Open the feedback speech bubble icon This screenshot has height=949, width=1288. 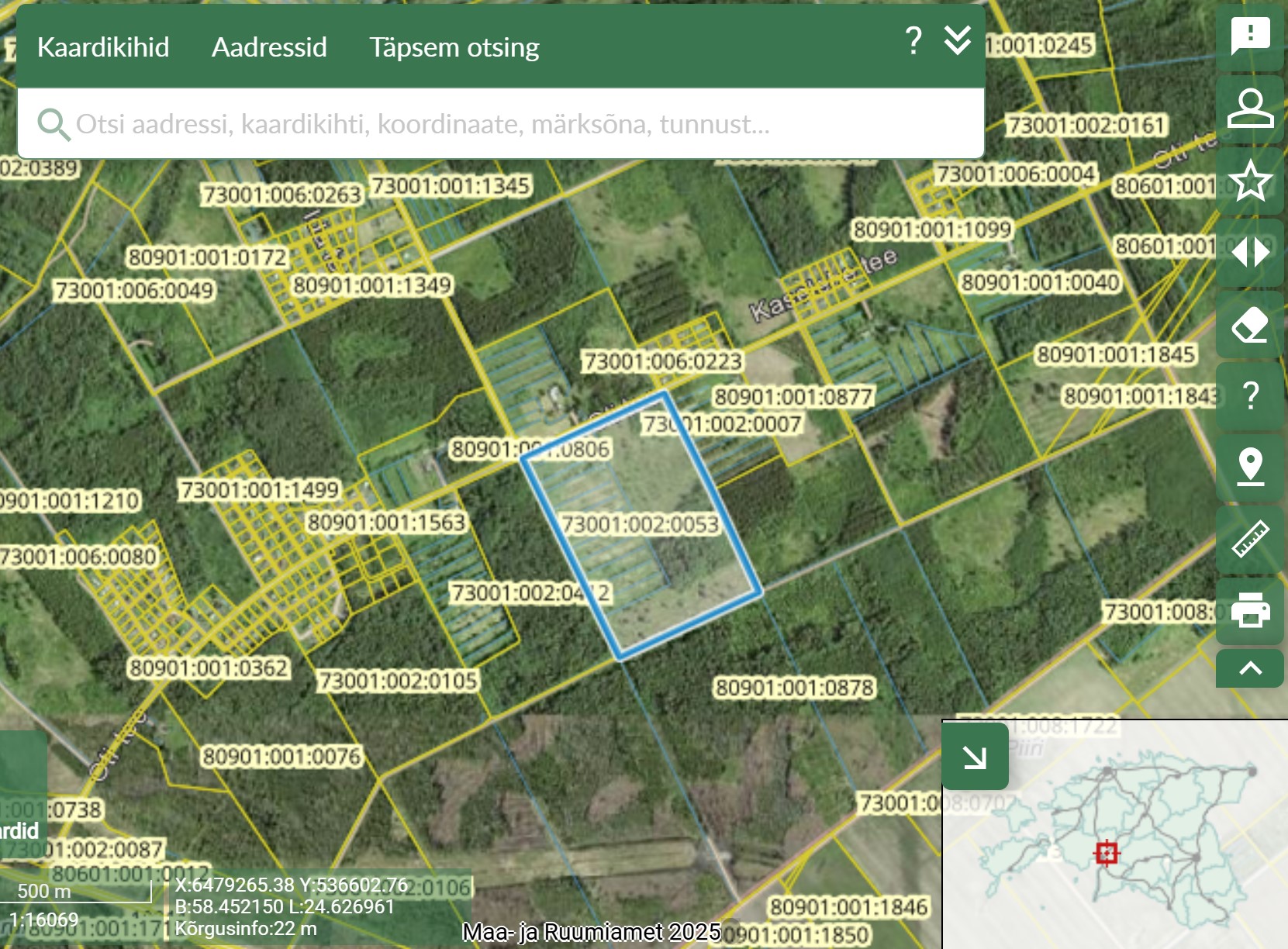coord(1250,36)
